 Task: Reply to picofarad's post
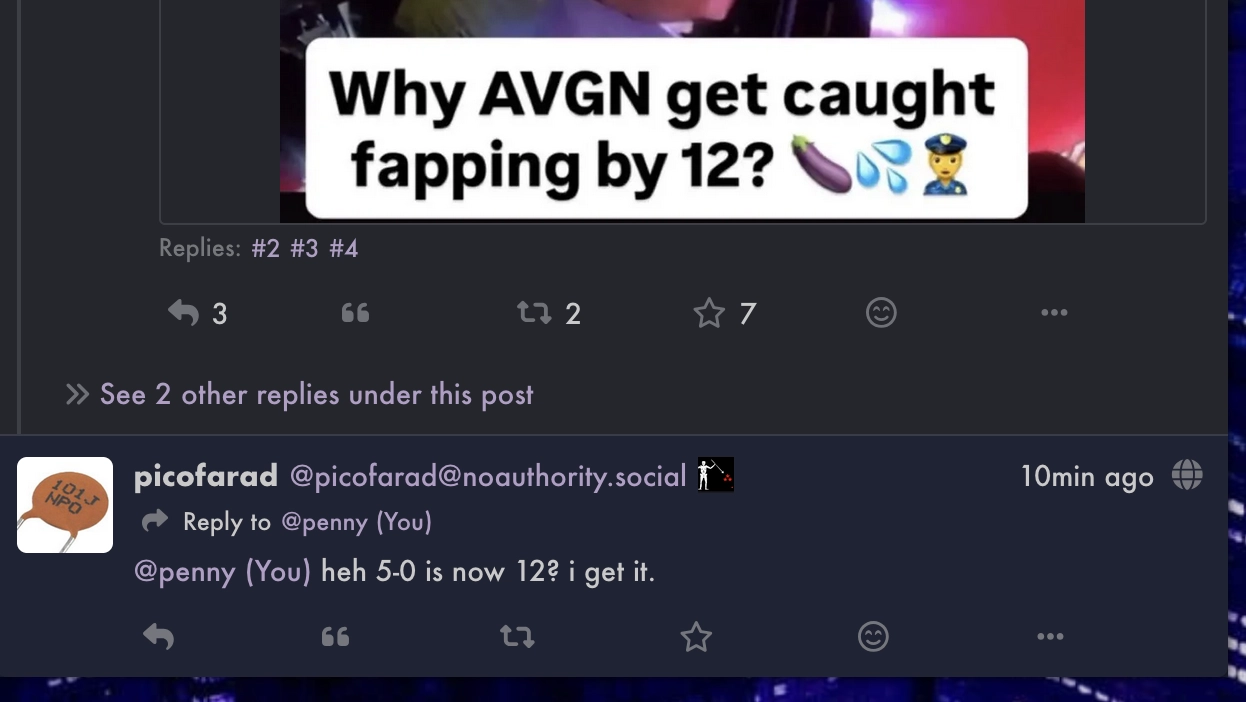[x=159, y=637]
